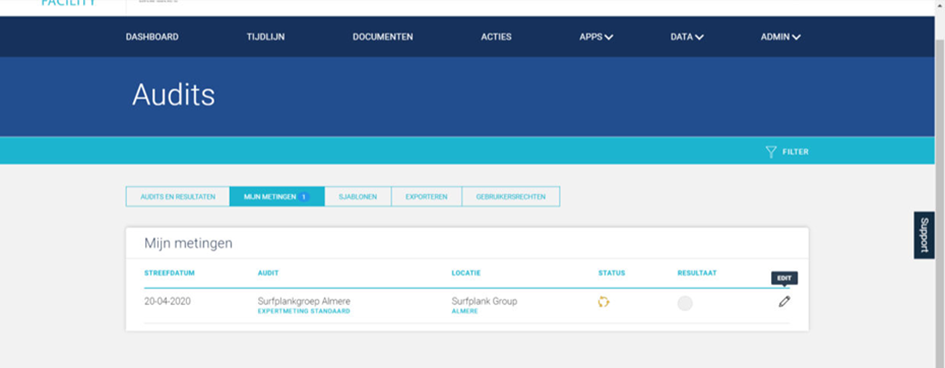Image resolution: width=945 pixels, height=368 pixels.
Task: Sort by the Resultaat column header
Action: click(x=697, y=273)
